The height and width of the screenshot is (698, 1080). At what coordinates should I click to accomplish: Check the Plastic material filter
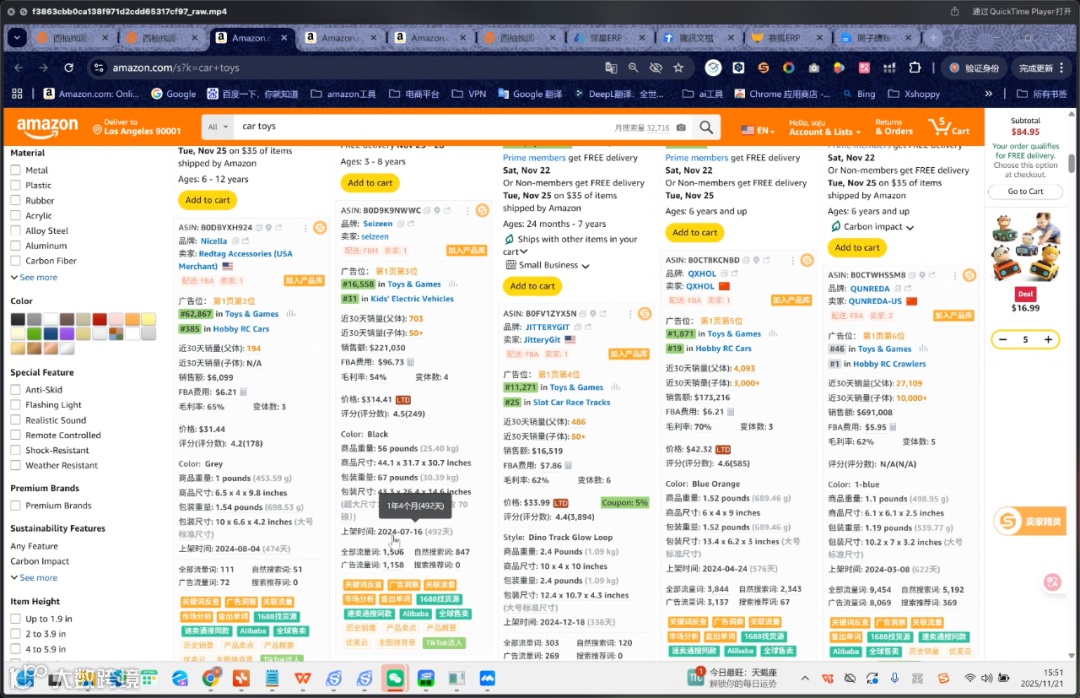[x=15, y=185]
